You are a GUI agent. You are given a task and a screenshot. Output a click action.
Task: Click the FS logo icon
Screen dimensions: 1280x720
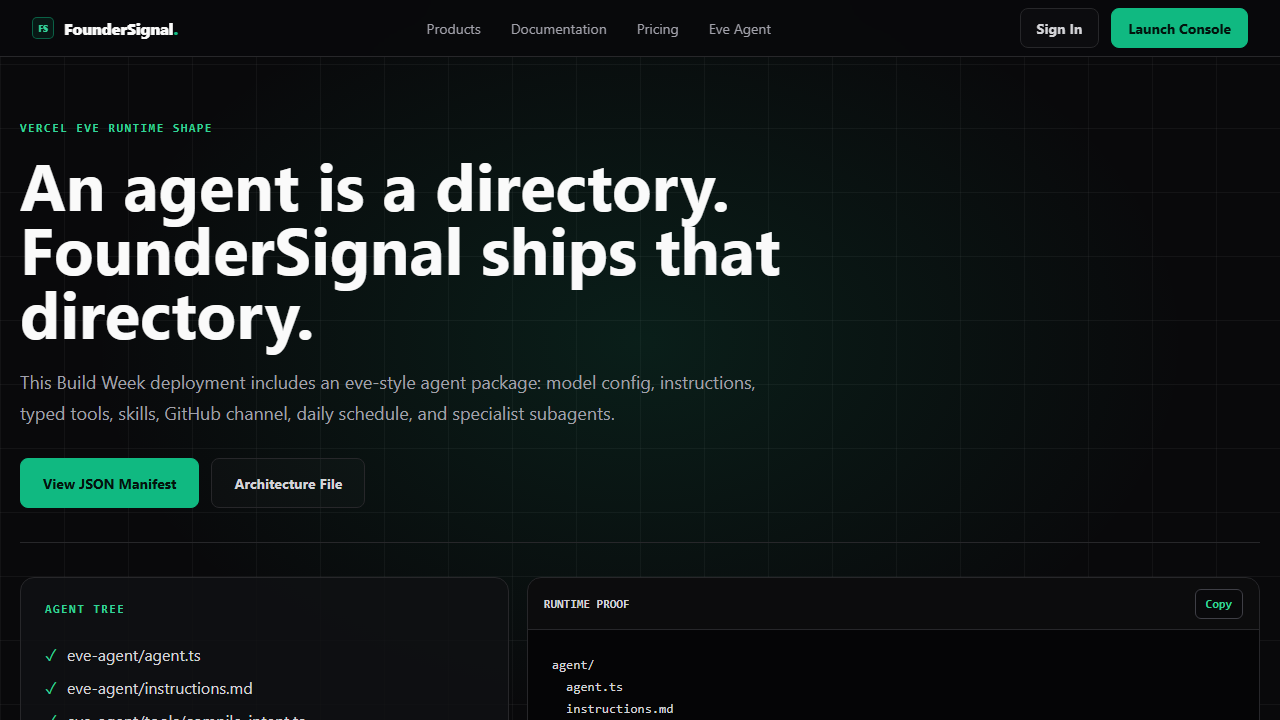pyautogui.click(x=43, y=29)
